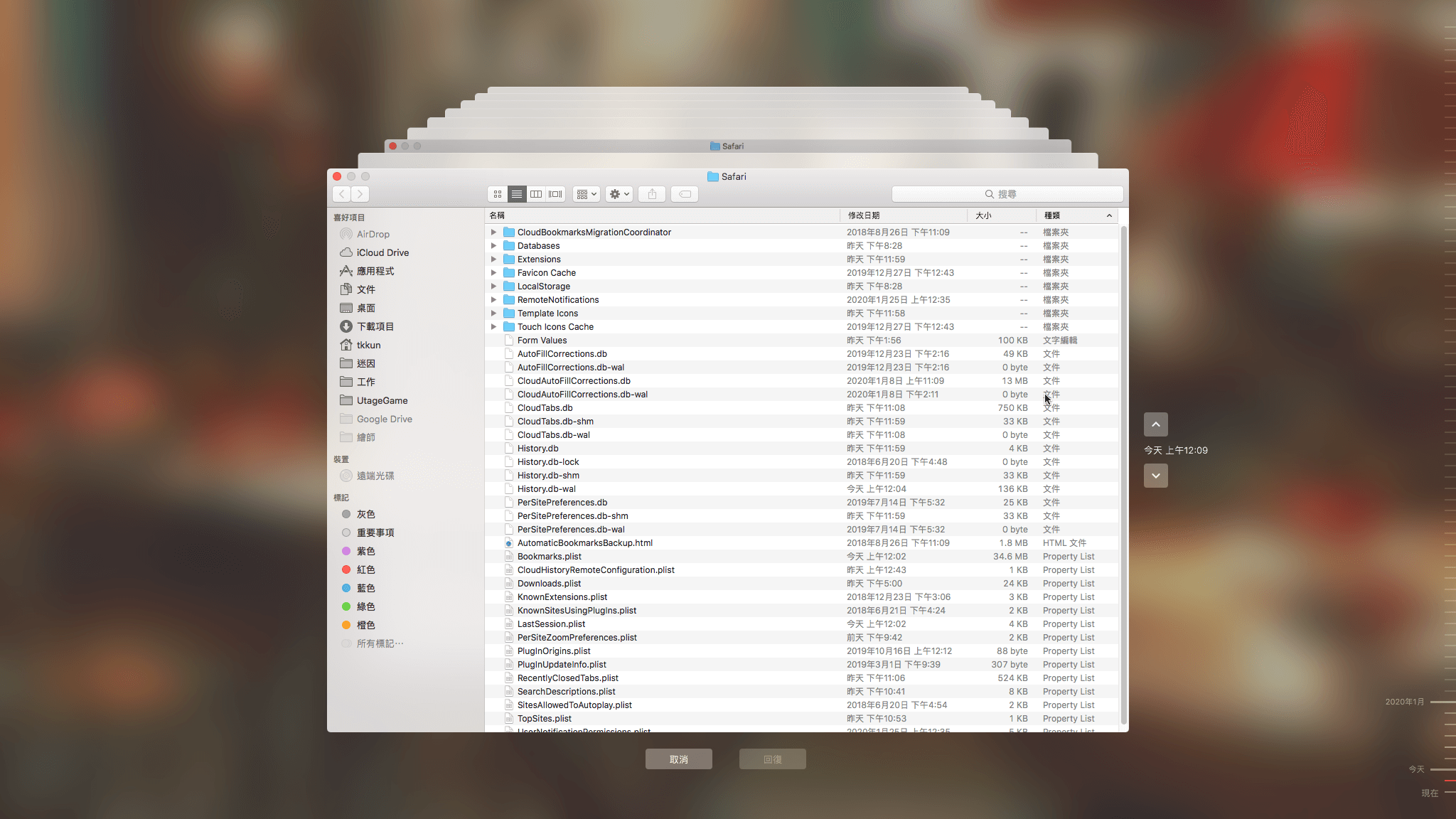This screenshot has height=819, width=1456.
Task: Click the 回復 button
Action: (773, 759)
